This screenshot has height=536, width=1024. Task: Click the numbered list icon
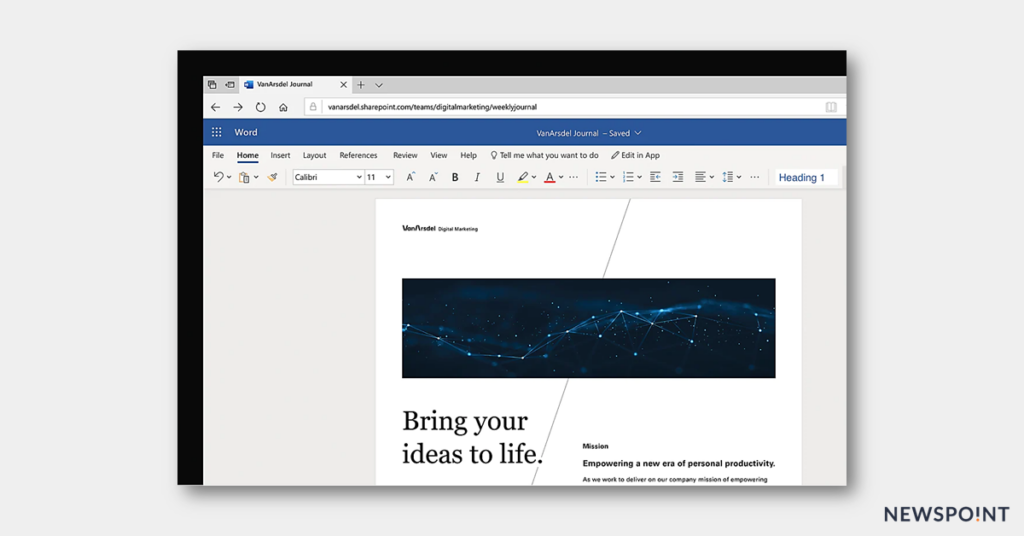[x=628, y=177]
